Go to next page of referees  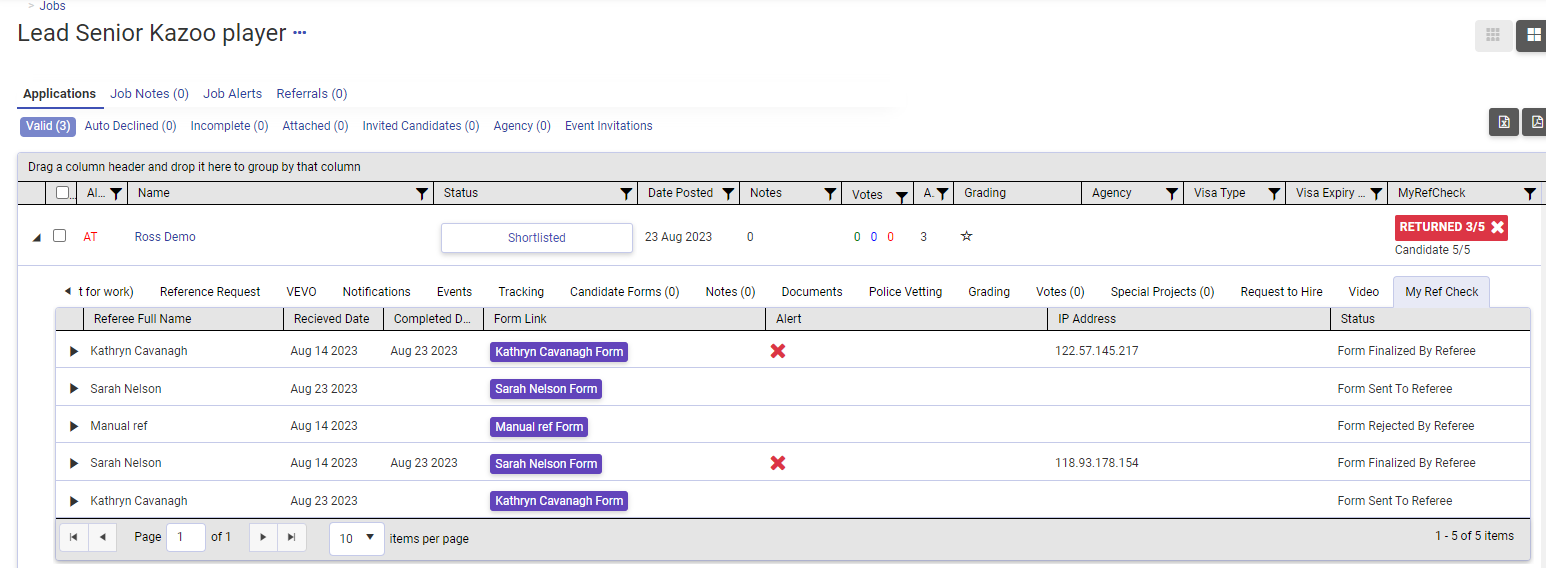click(263, 537)
